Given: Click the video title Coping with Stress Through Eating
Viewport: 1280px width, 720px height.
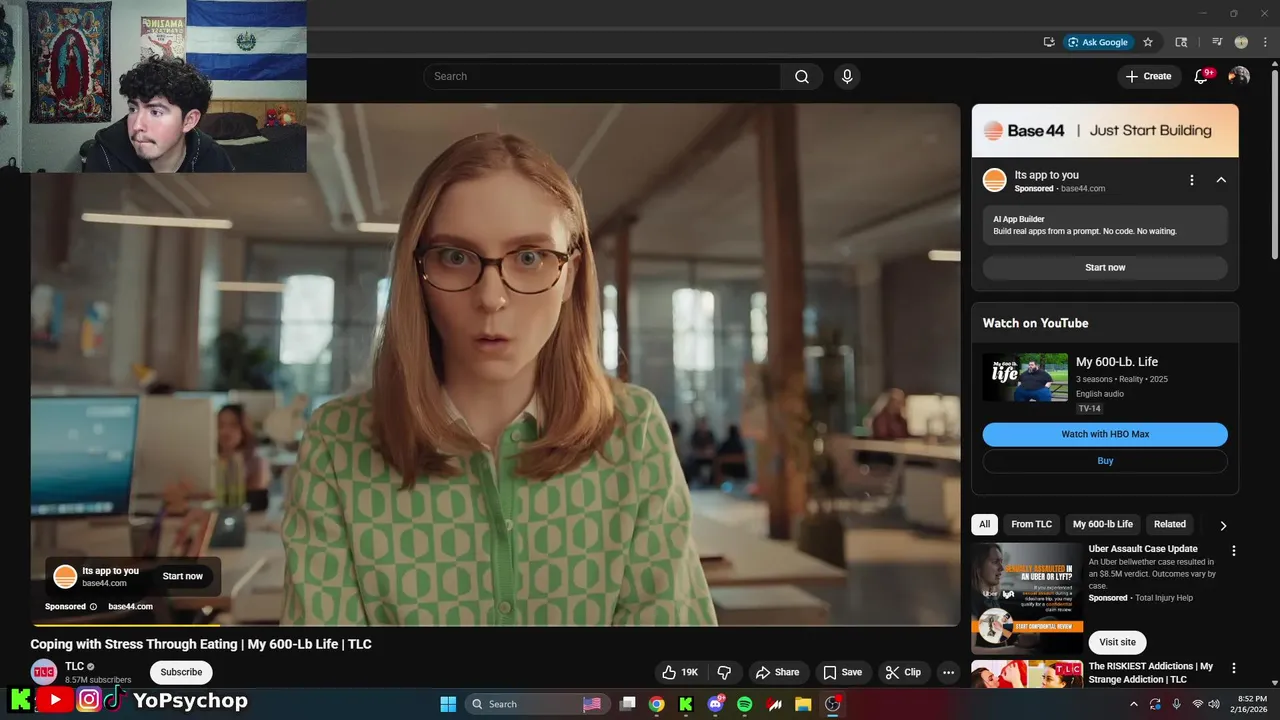Looking at the screenshot, I should click(201, 644).
